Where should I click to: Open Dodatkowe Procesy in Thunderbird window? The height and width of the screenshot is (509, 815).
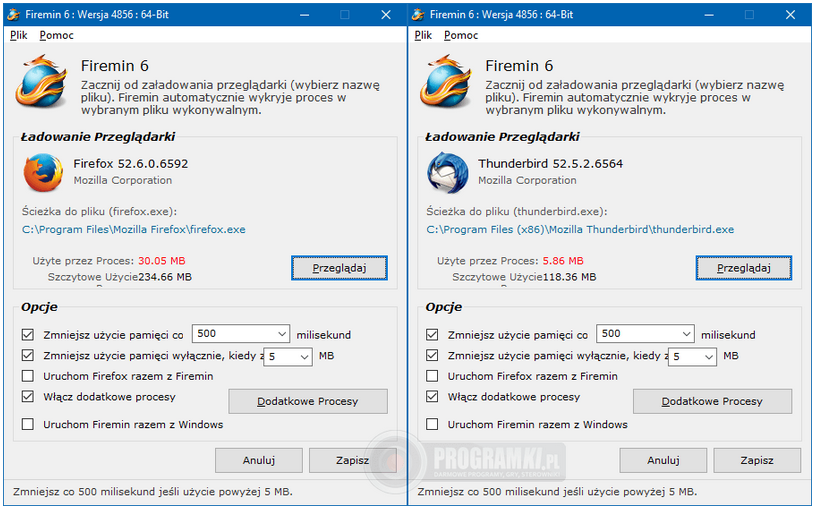pyautogui.click(x=712, y=401)
